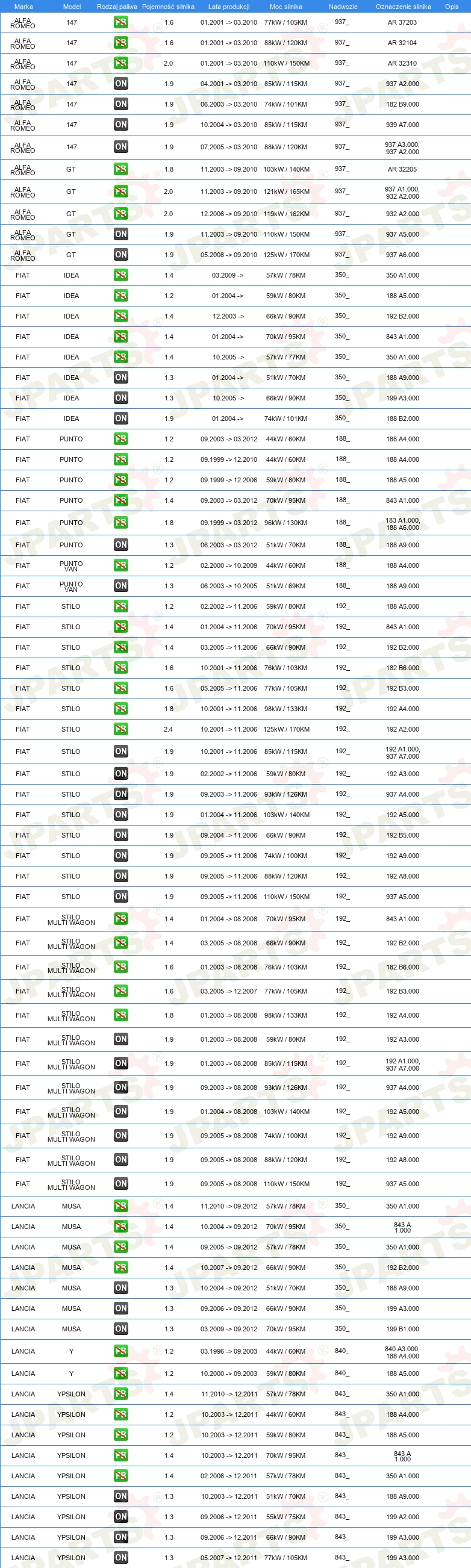Select production years 05.2005 -> 11.2006
The width and height of the screenshot is (471, 1568).
(x=229, y=688)
